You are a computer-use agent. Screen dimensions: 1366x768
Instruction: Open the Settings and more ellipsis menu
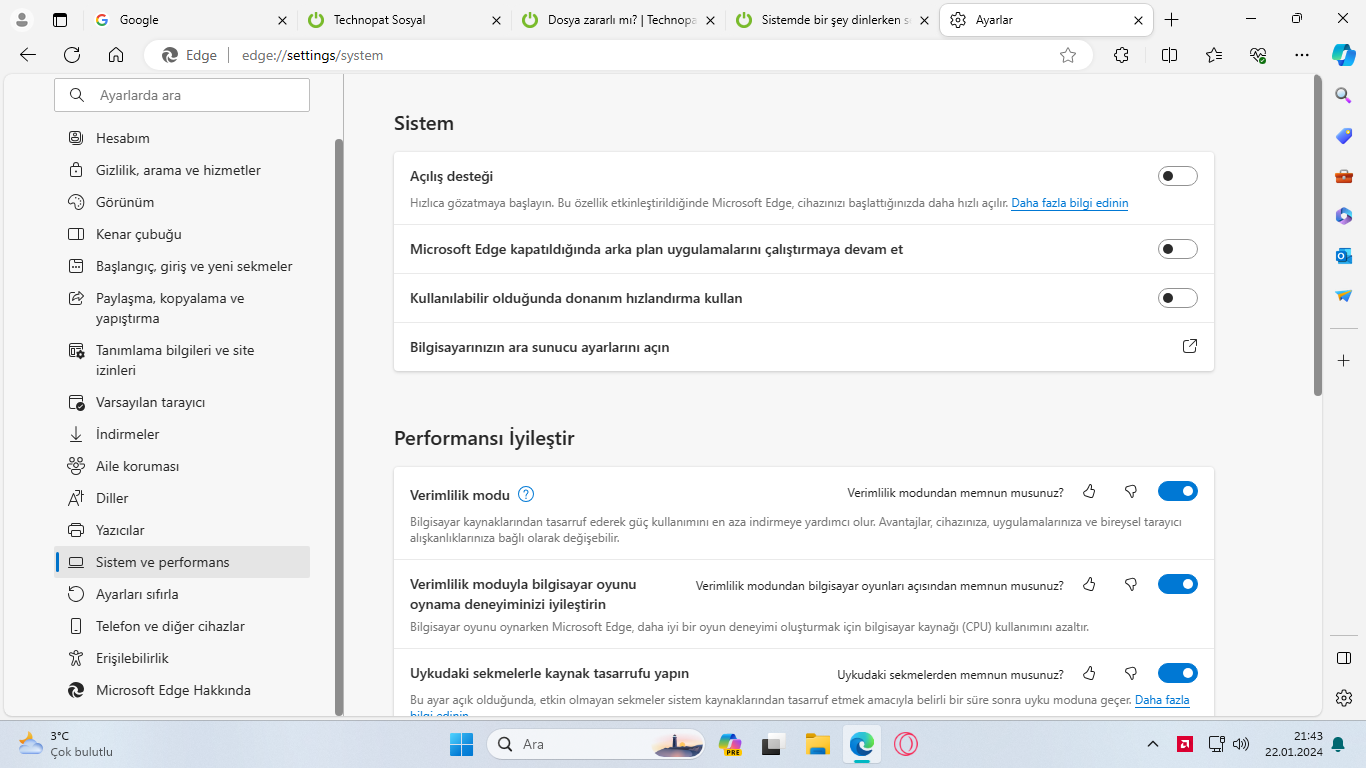tap(1301, 56)
